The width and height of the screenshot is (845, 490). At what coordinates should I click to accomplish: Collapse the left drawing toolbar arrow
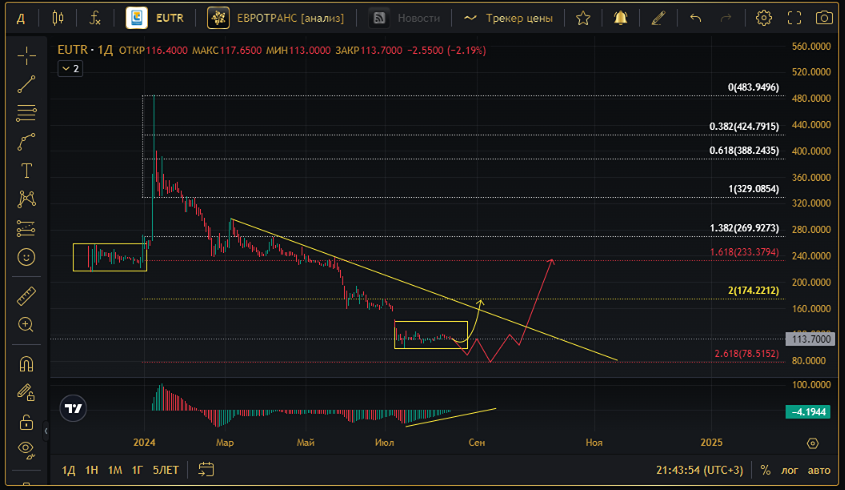pos(46,431)
